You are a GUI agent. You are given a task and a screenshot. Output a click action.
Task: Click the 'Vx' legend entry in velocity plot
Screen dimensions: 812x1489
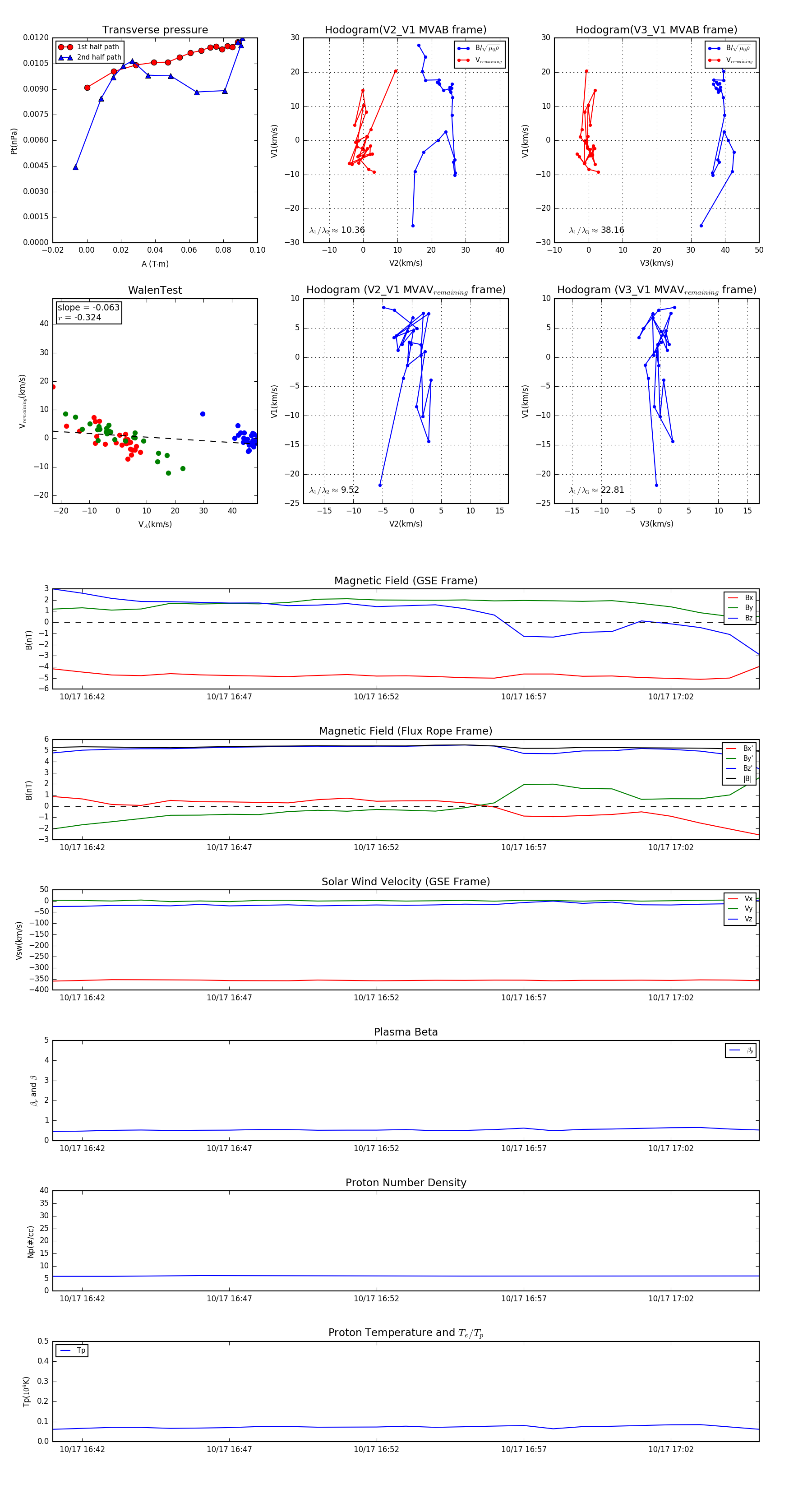(740, 898)
